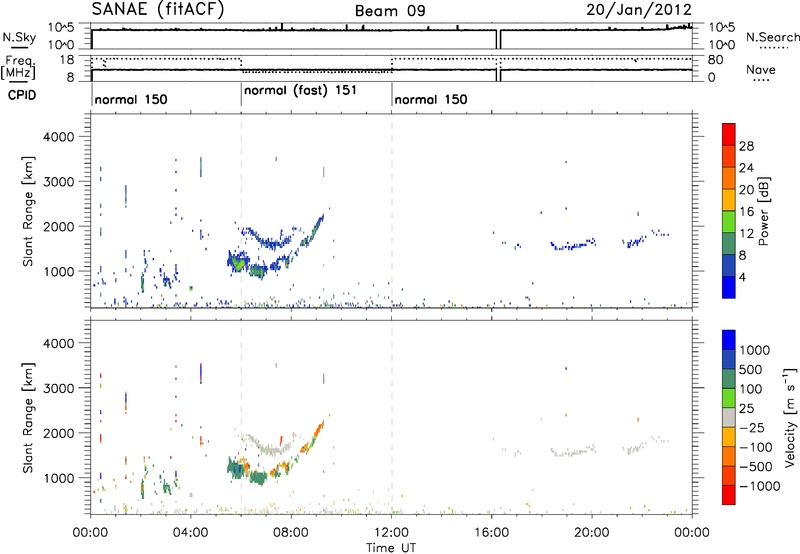800x554 pixels.
Task: Click the green high-power echo patch near 06:00
Action: point(238,264)
